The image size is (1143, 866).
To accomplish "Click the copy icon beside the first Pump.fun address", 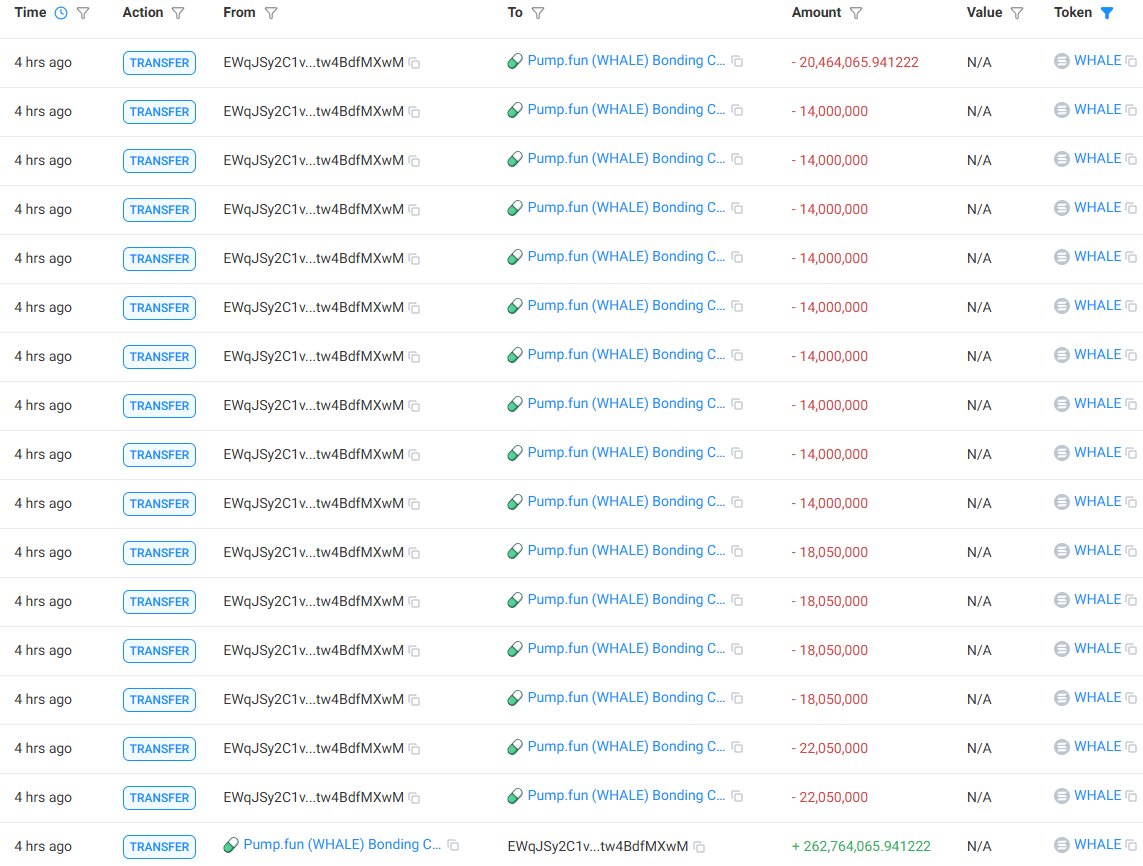I will [737, 61].
